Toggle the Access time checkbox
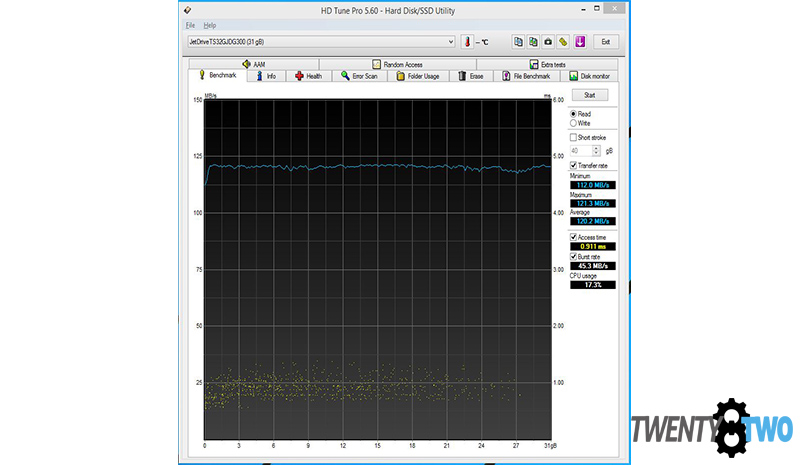 coord(573,237)
